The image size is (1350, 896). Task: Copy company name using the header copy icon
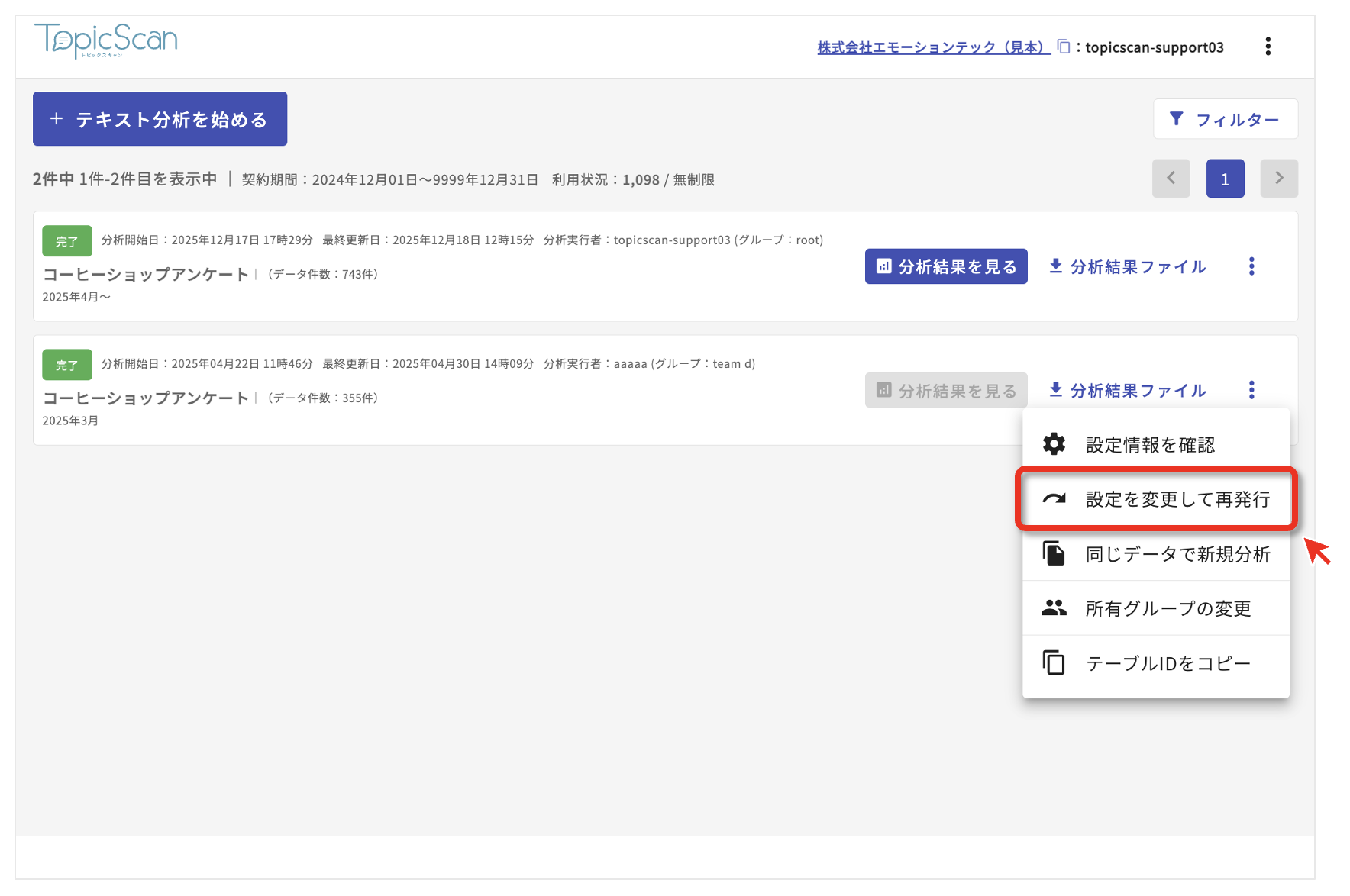pos(1063,47)
